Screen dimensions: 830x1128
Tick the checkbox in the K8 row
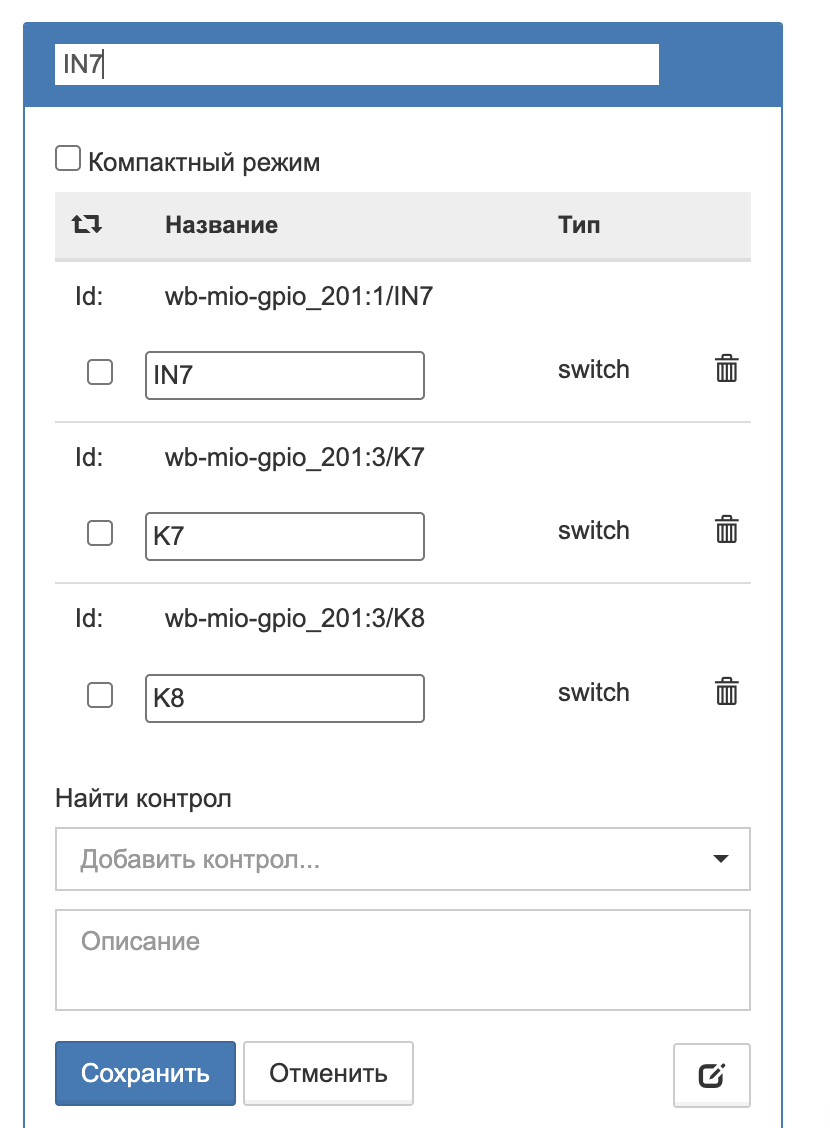point(100,695)
